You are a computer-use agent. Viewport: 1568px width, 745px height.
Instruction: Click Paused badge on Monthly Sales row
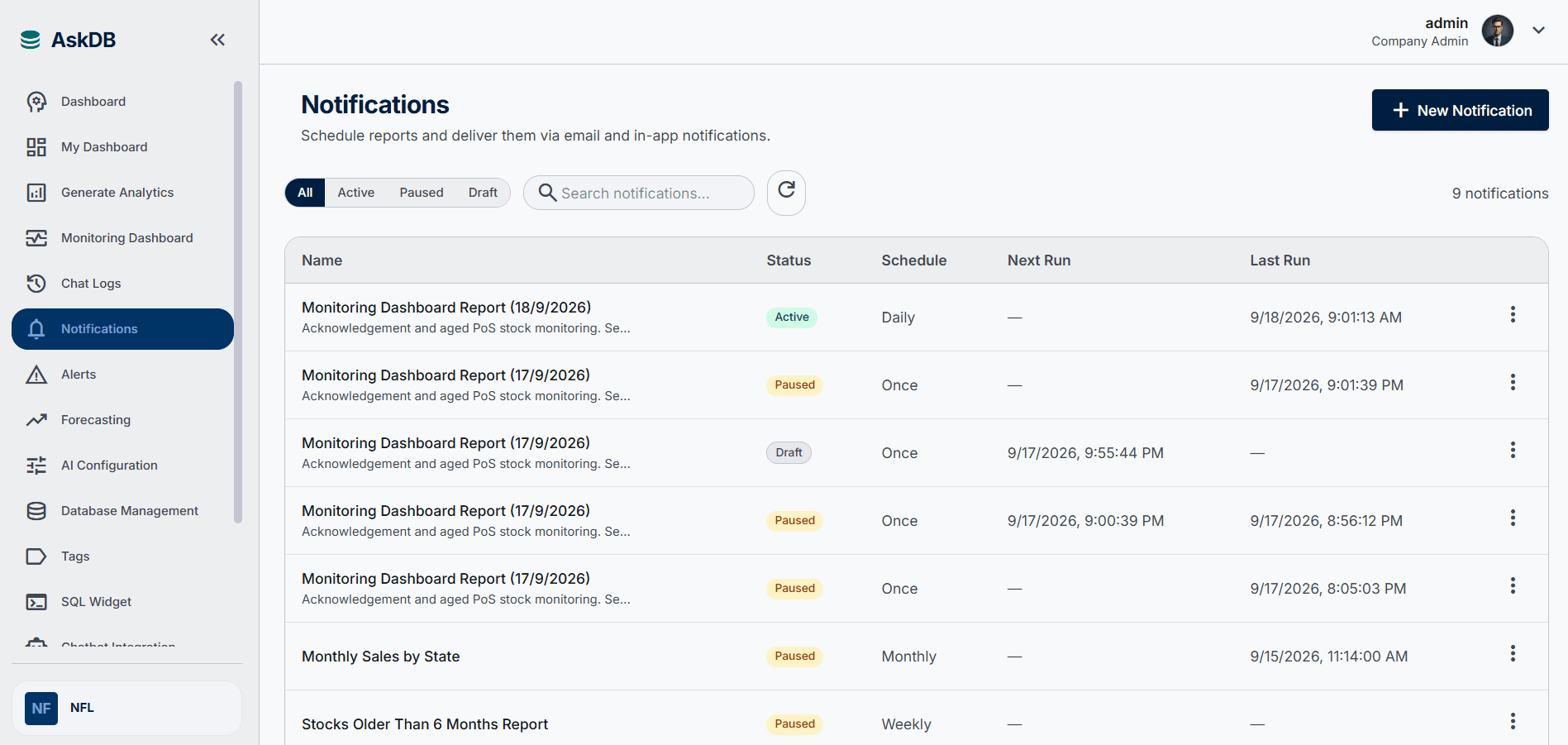tap(794, 657)
